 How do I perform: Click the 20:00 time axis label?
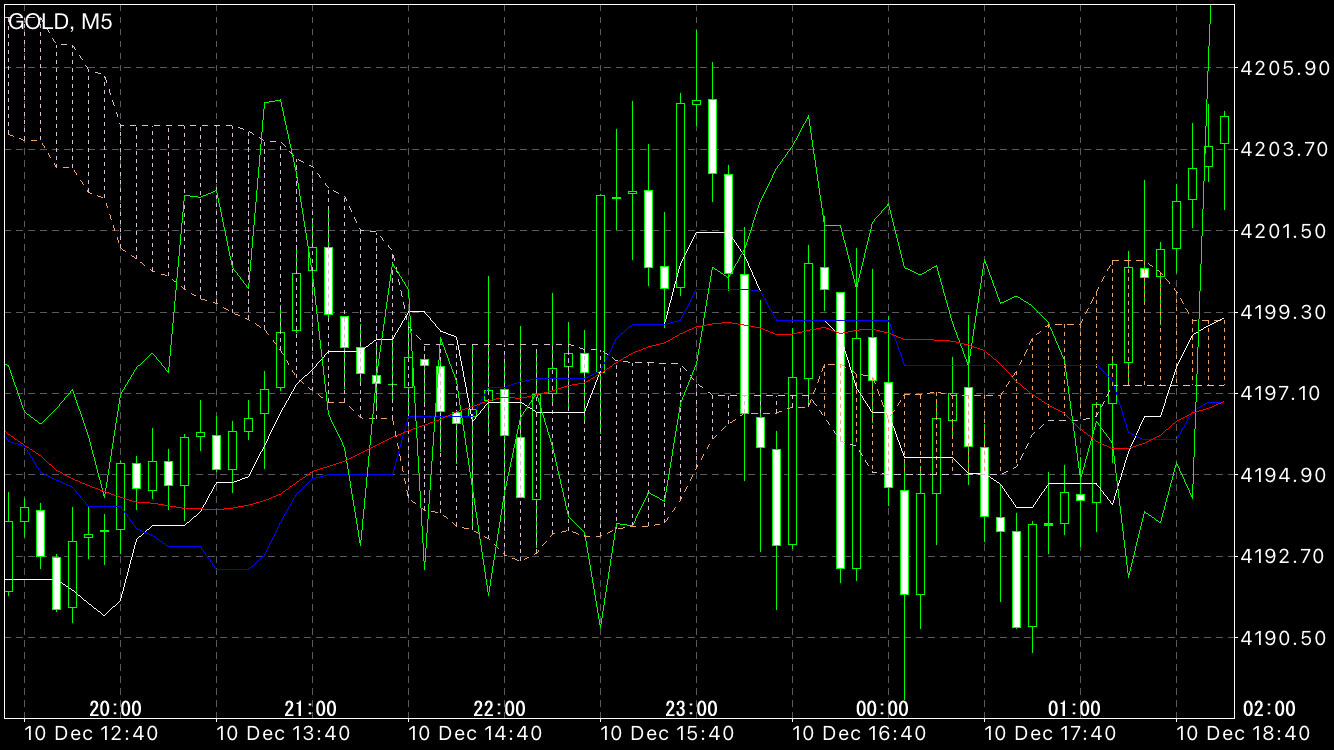[115, 709]
